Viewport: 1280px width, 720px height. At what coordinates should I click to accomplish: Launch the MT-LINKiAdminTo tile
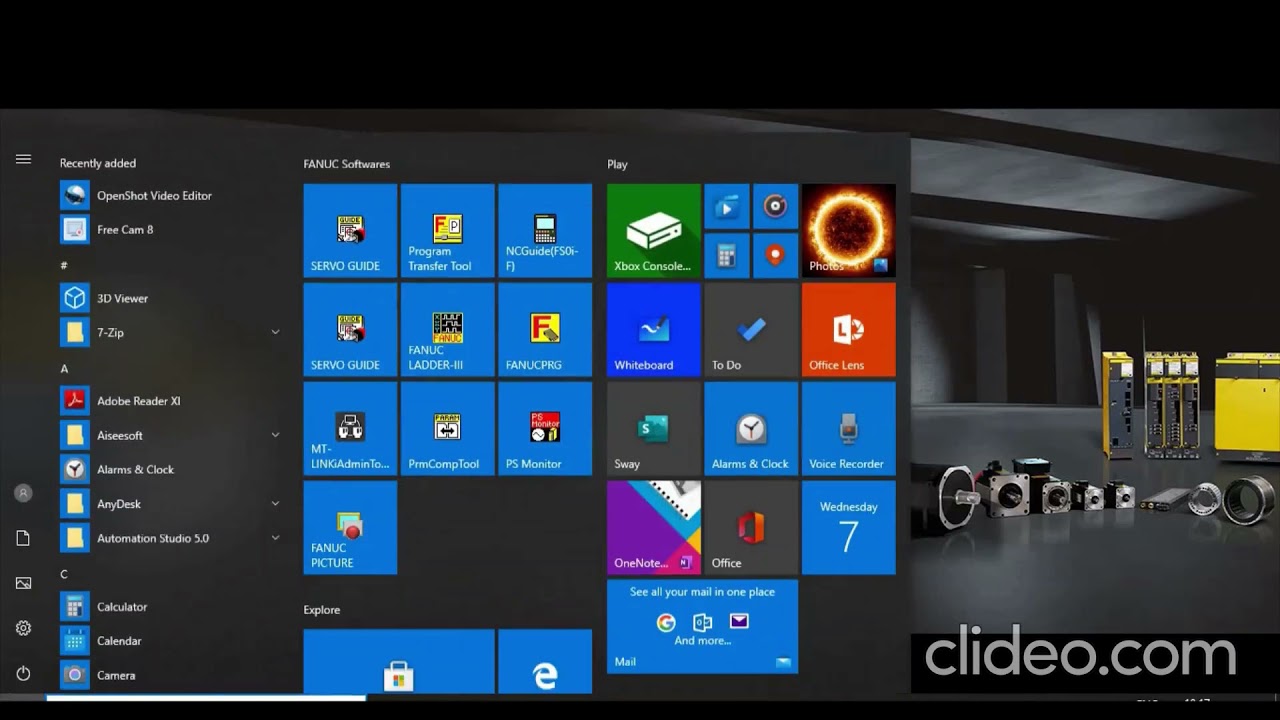(x=350, y=429)
